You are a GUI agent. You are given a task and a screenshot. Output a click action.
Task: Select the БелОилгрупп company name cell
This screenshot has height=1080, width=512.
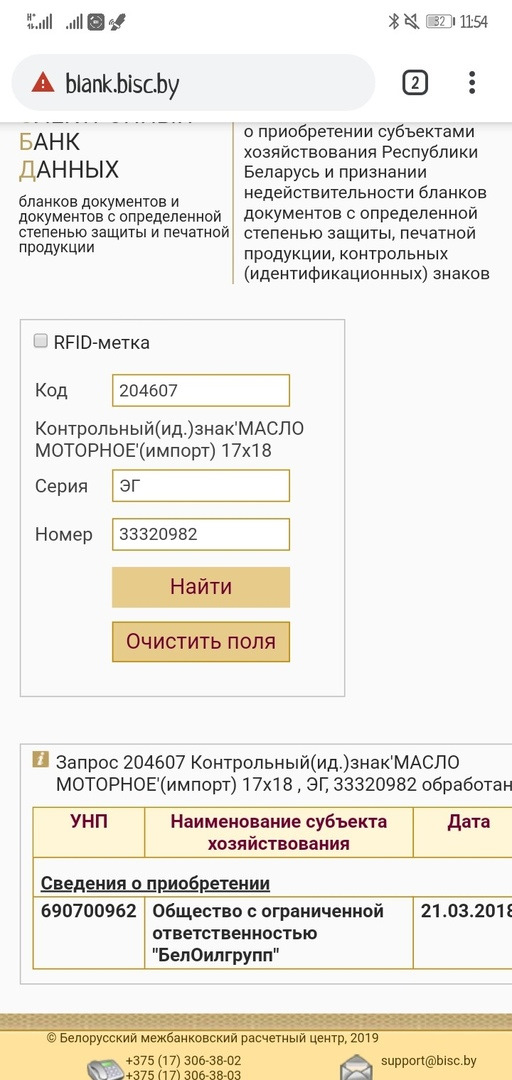pos(279,933)
